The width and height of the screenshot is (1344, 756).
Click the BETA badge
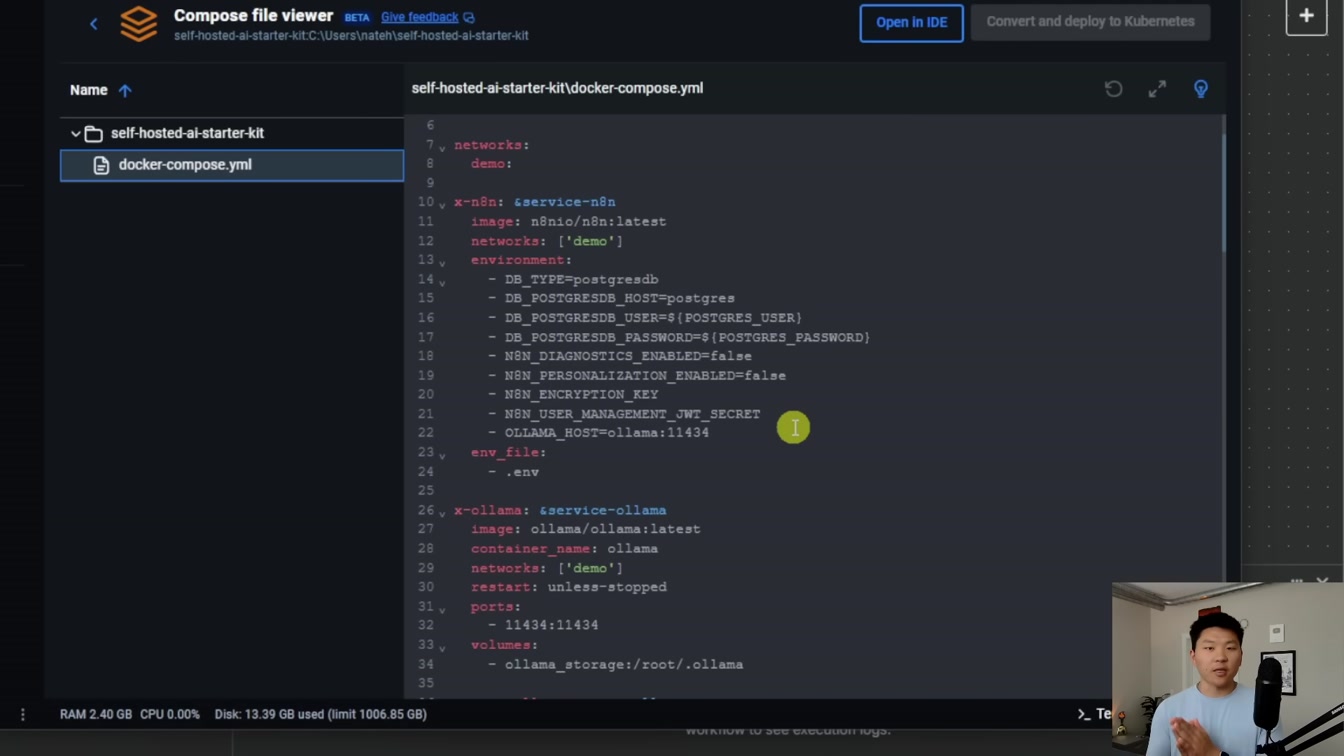point(357,18)
